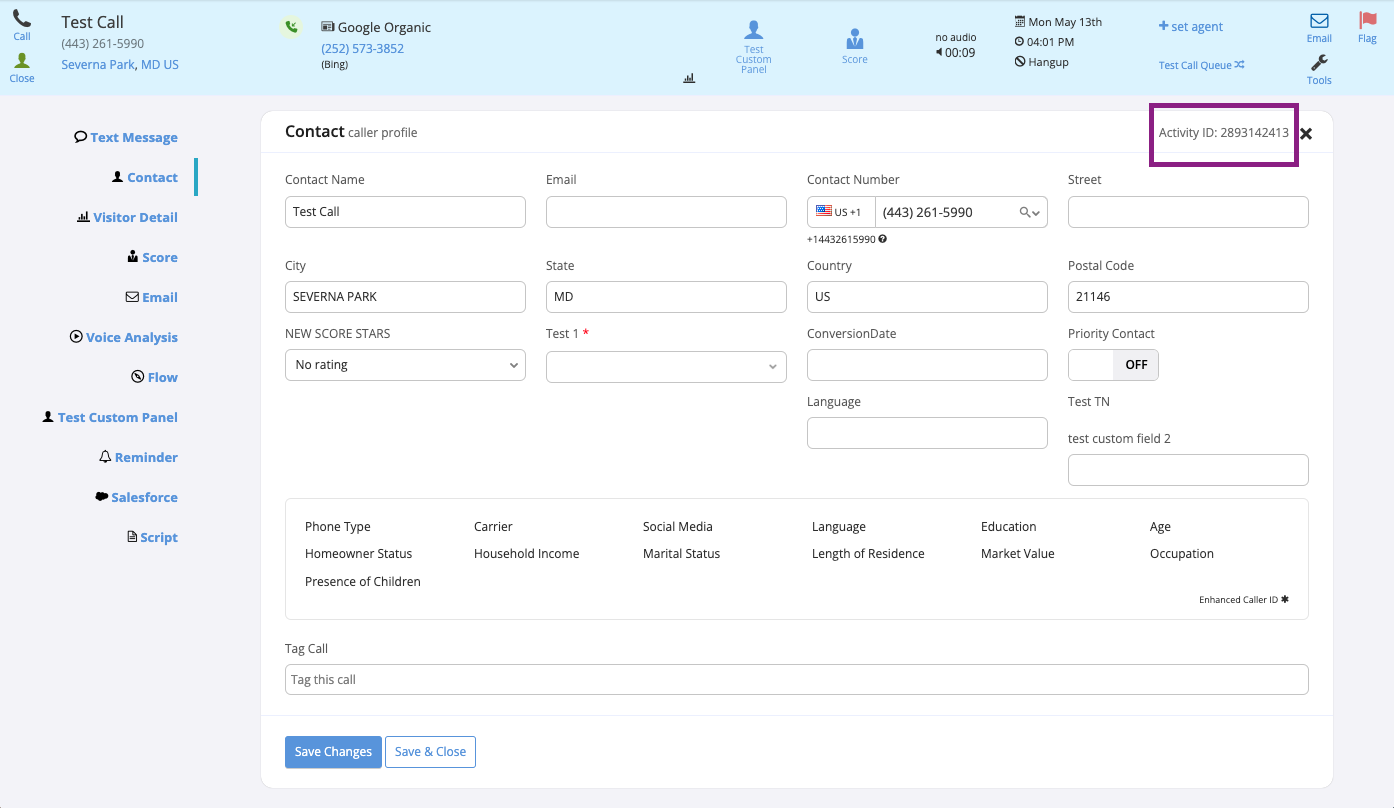
Task: Click the Mon May 13th date text
Action: (1065, 22)
